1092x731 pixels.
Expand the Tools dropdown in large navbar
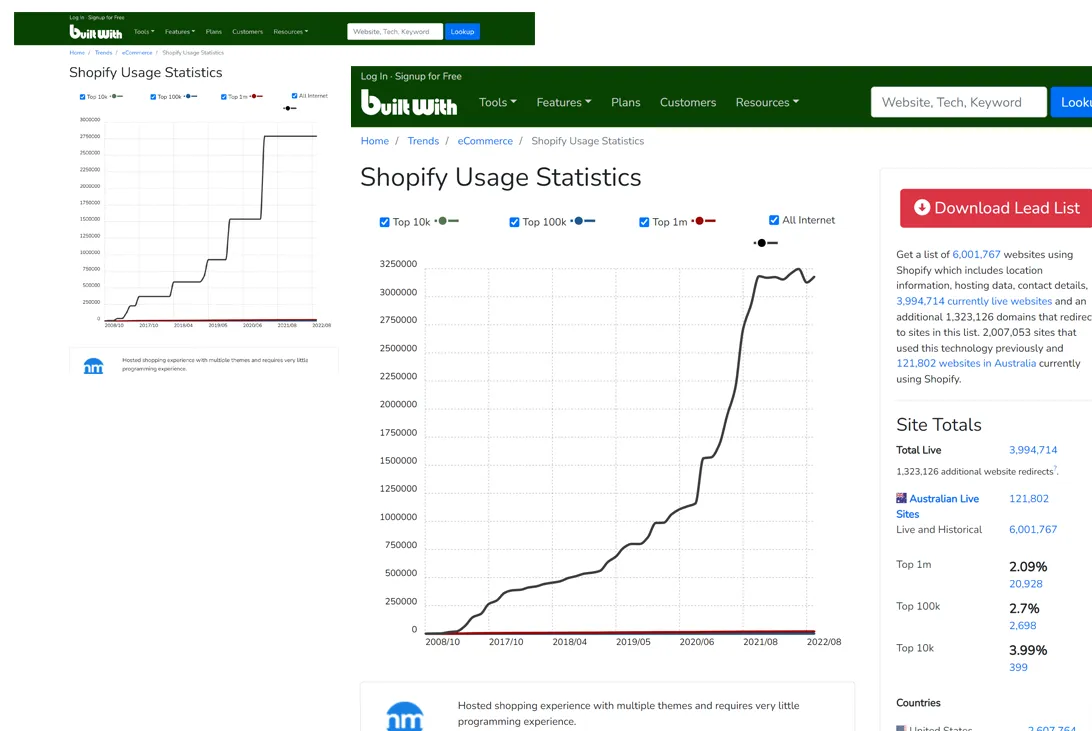coord(497,102)
